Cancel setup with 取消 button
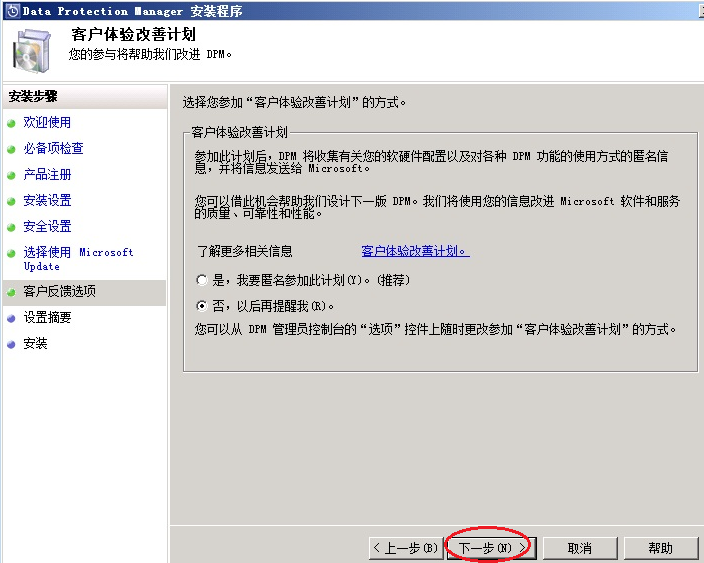 click(x=580, y=548)
